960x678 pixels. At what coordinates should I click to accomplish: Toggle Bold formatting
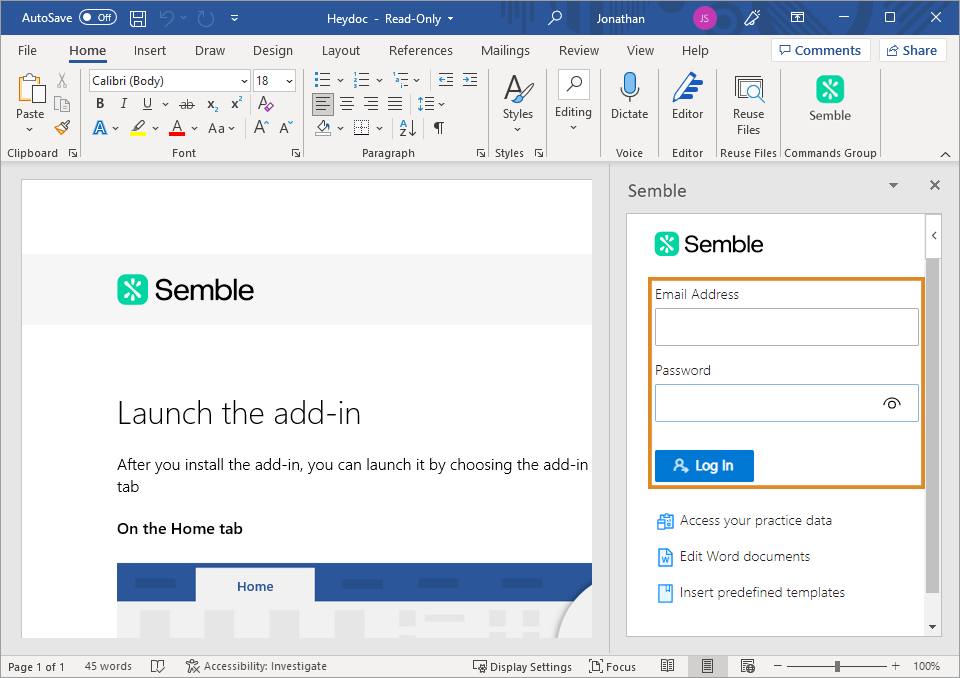click(x=100, y=104)
